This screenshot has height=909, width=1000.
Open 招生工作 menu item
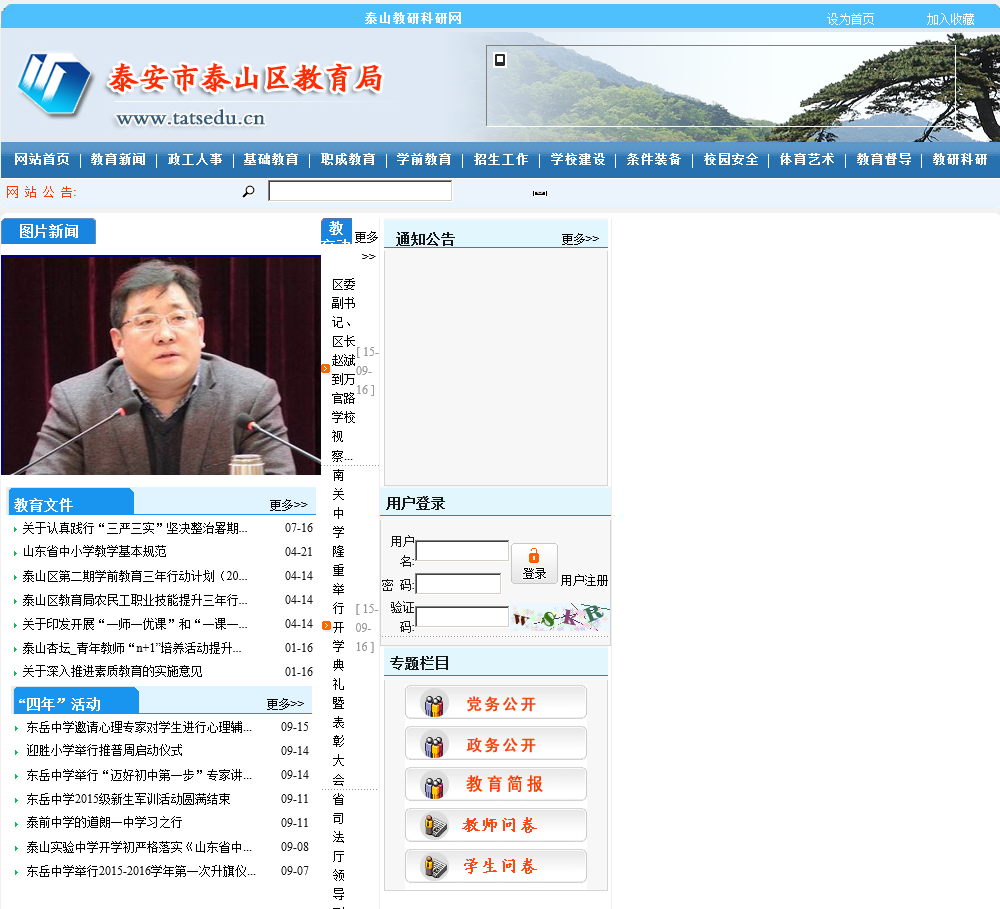pos(501,159)
